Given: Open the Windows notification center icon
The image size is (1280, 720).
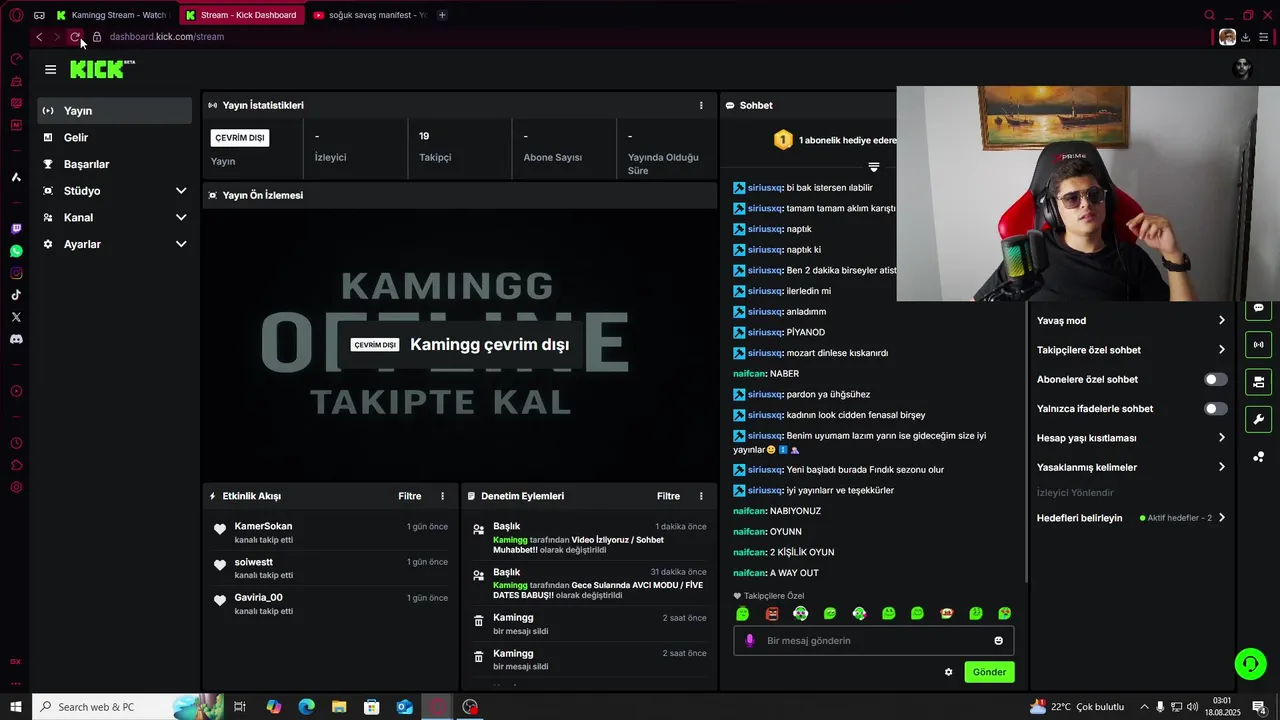Looking at the screenshot, I should click(x=1258, y=707).
